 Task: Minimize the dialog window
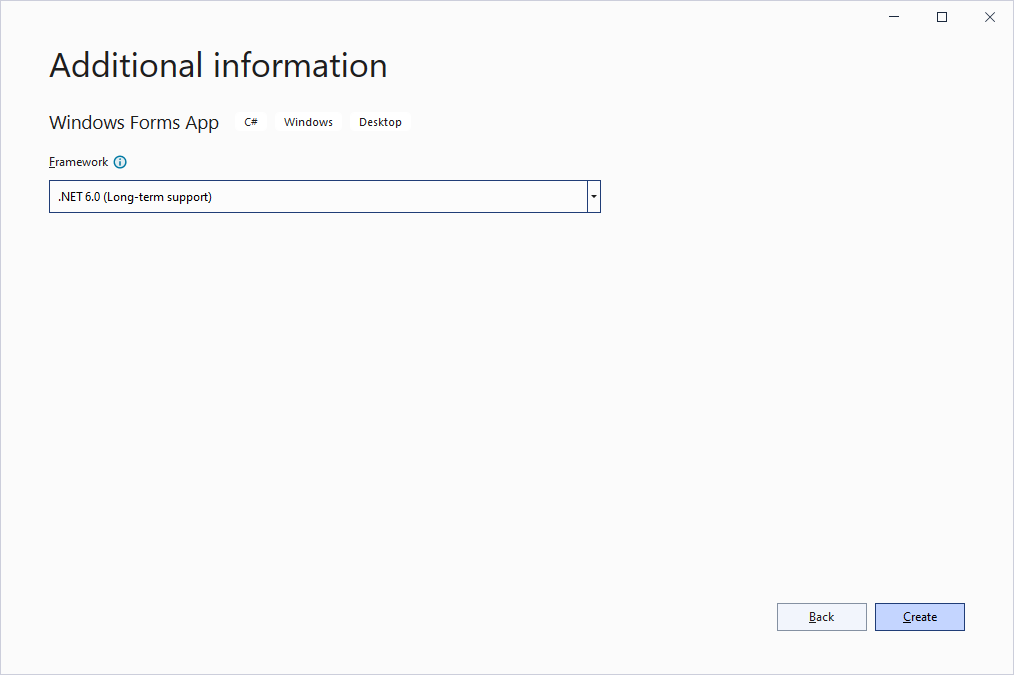coord(894,17)
